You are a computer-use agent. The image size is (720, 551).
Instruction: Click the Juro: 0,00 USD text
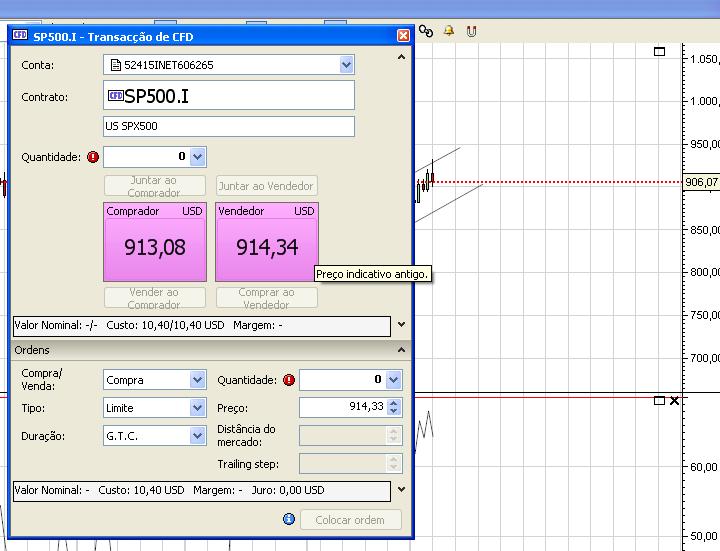[x=288, y=490]
